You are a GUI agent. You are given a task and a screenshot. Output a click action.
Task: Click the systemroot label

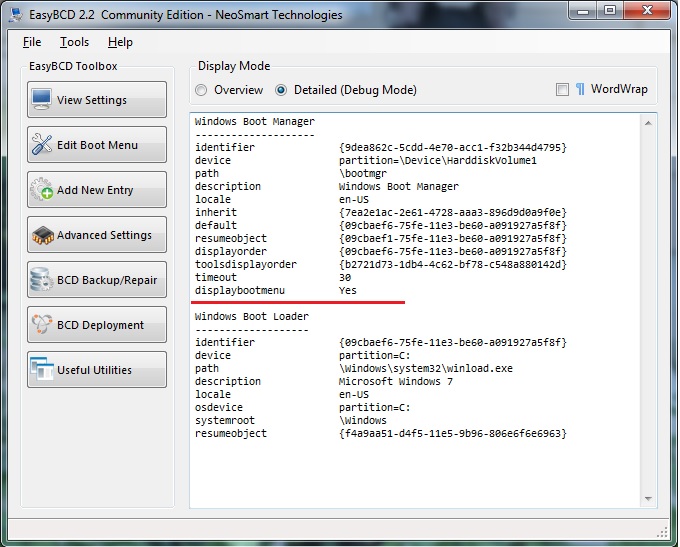[225, 420]
